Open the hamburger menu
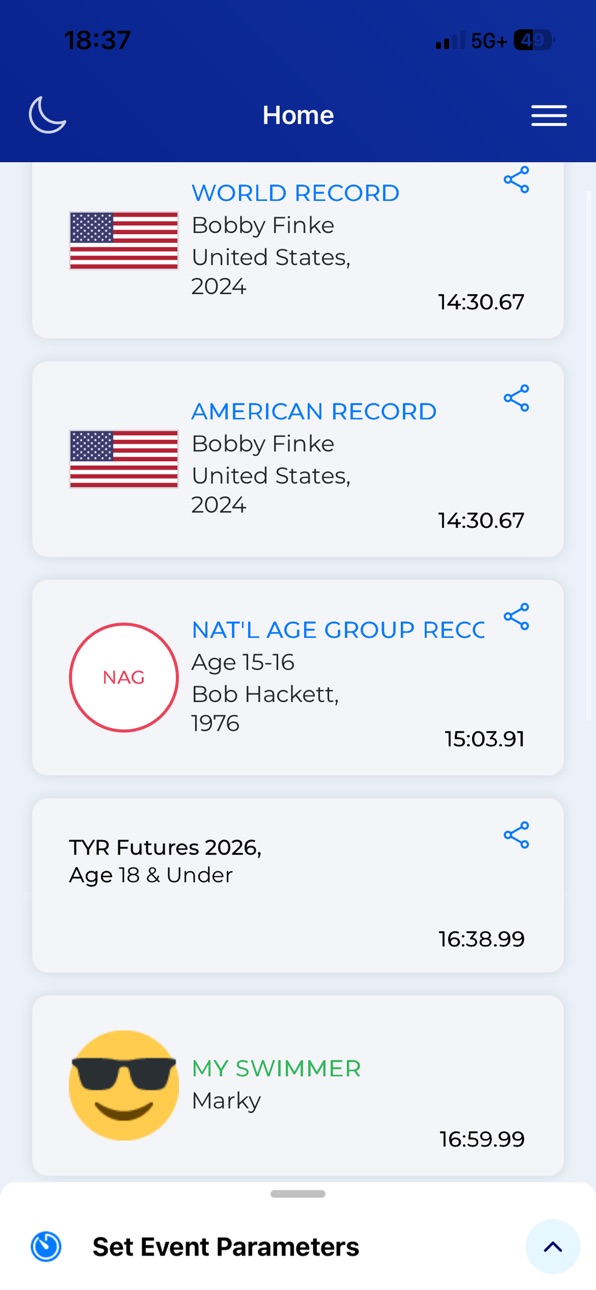The height and width of the screenshot is (1290, 596). click(x=549, y=116)
